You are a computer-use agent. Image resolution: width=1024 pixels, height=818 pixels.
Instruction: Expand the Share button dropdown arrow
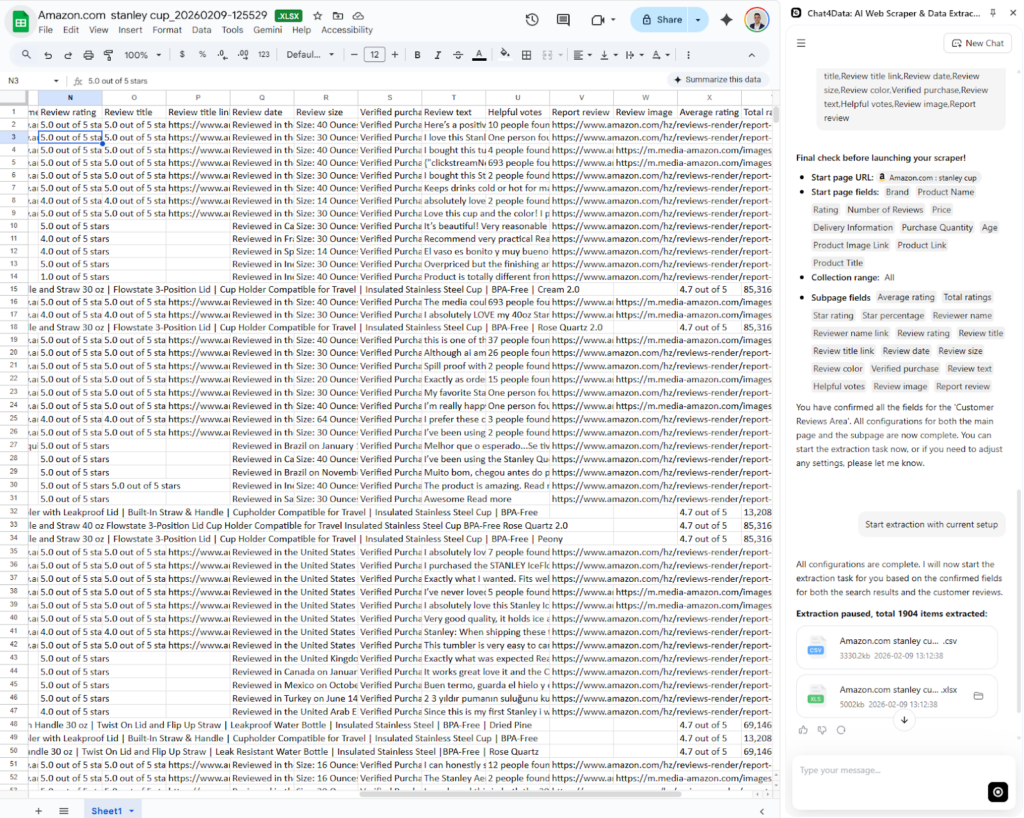(697, 19)
